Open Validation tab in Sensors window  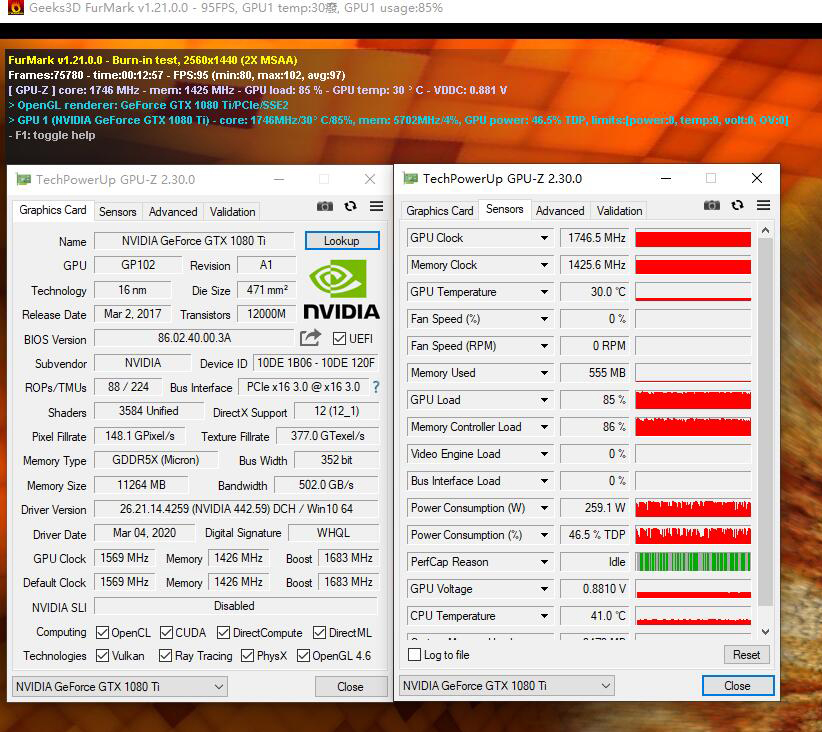click(619, 211)
